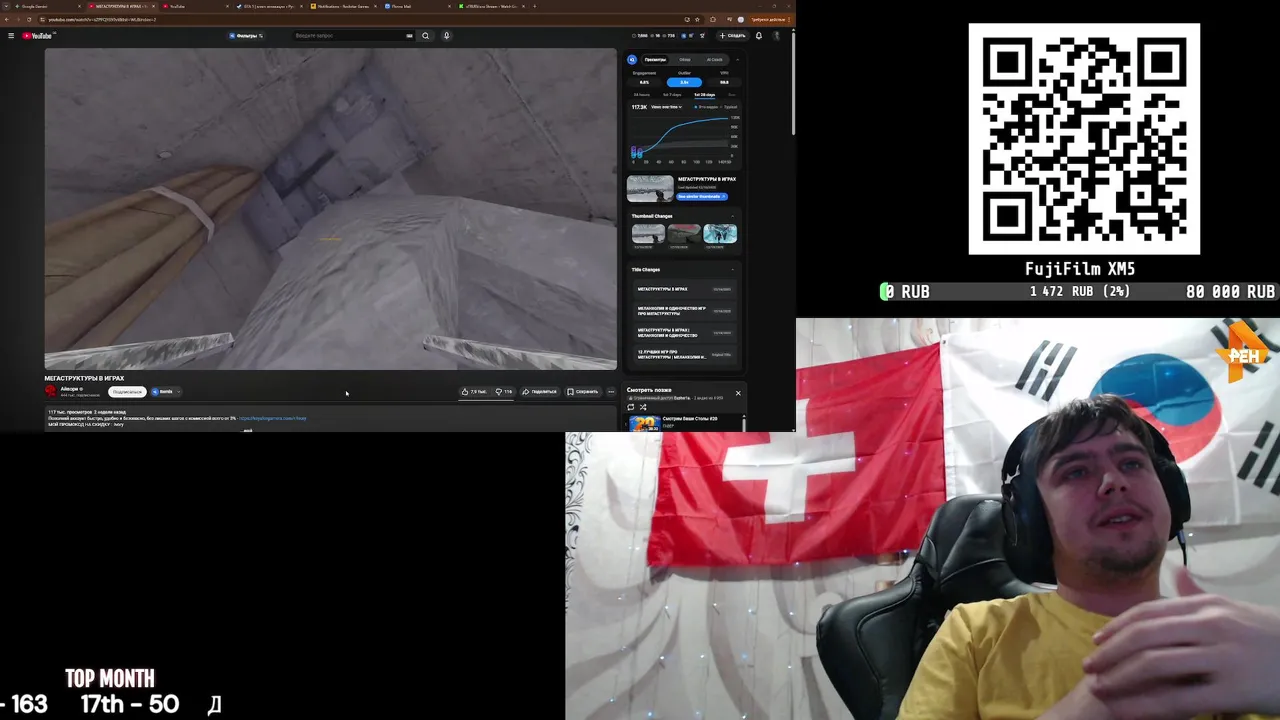Start voice search with microphone icon
1280x720 pixels.
click(447, 36)
